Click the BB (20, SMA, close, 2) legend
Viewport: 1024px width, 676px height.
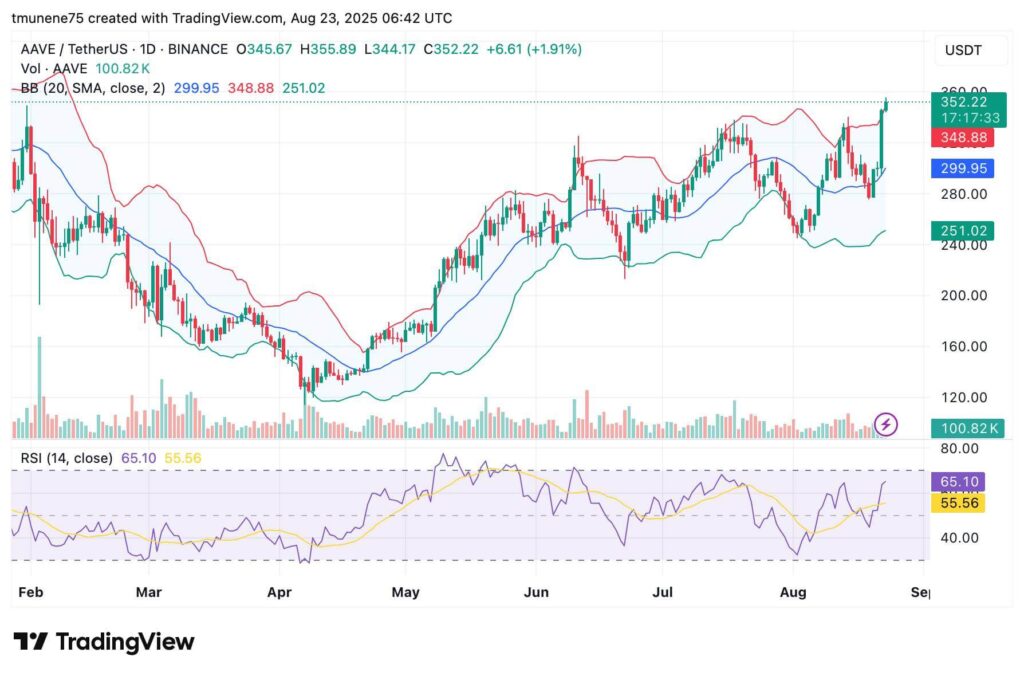[x=93, y=88]
